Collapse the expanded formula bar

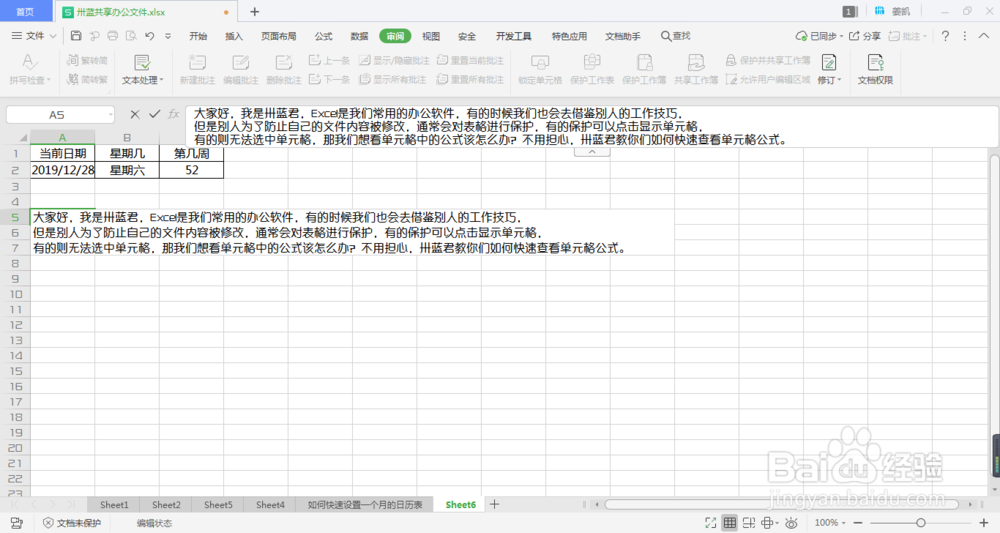pos(592,152)
